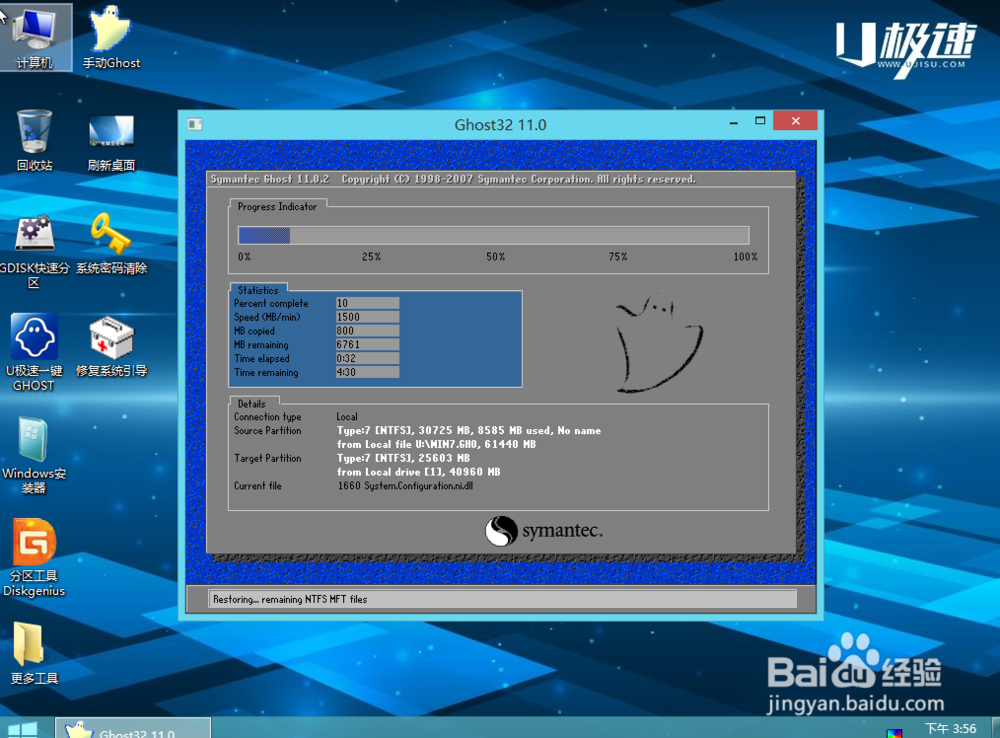Click the Percent complete value 10
Viewport: 1000px width, 738px height.
[367, 303]
